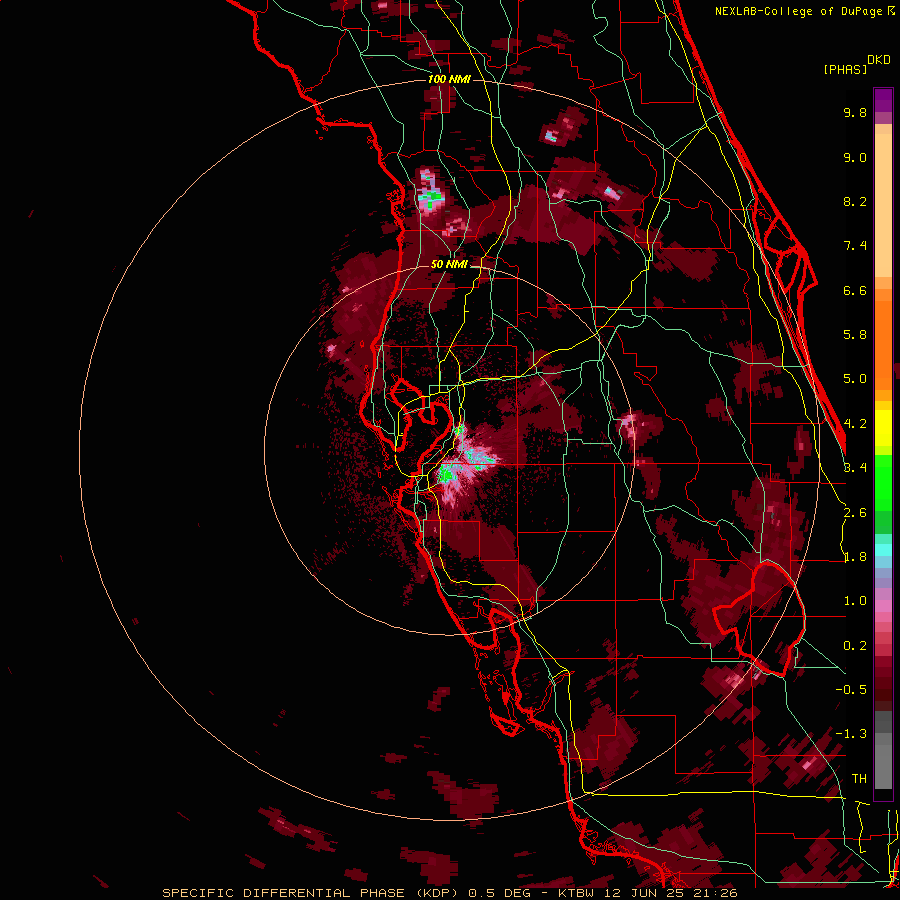900x900 pixels.
Task: Click the 6.6 value on color scale
Action: pos(855,290)
